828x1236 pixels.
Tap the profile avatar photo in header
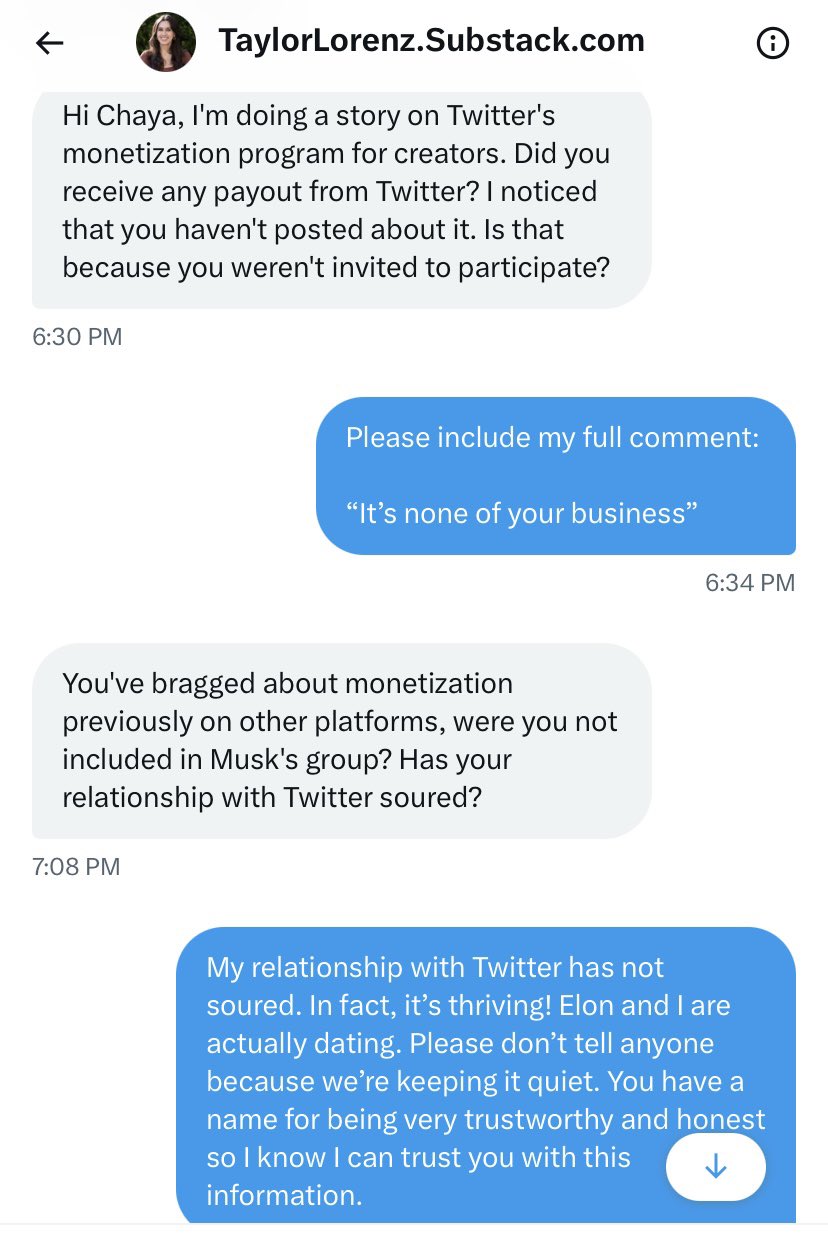pyautogui.click(x=166, y=42)
